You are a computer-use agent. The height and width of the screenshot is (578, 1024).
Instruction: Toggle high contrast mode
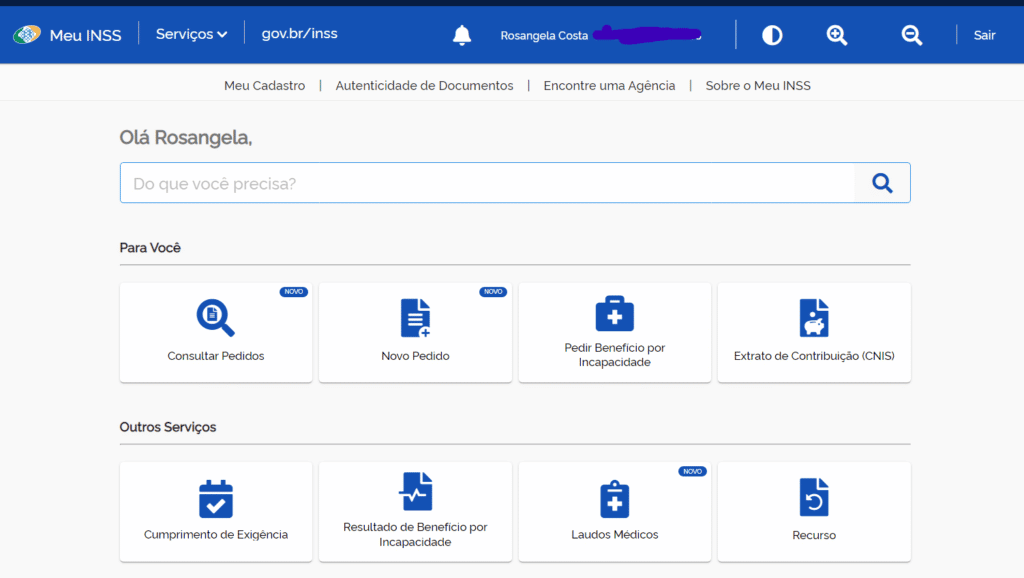point(771,34)
